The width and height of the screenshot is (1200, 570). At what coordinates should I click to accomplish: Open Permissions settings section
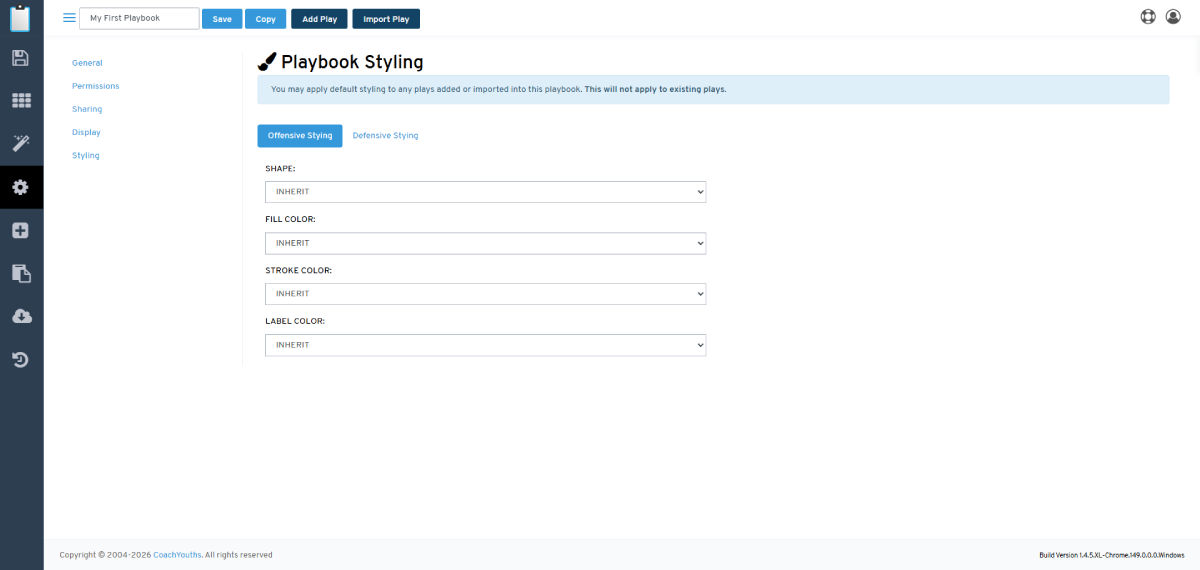95,86
